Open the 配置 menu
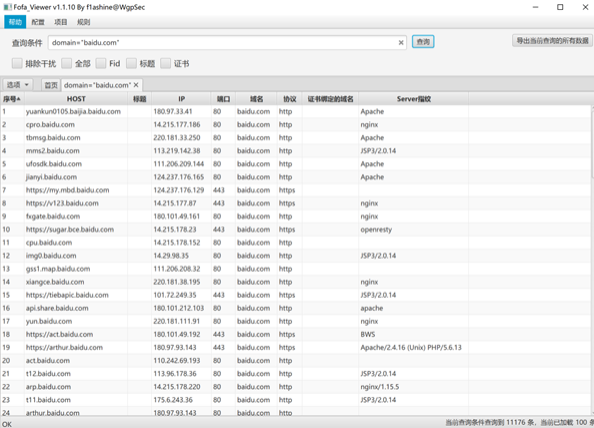 coord(38,22)
